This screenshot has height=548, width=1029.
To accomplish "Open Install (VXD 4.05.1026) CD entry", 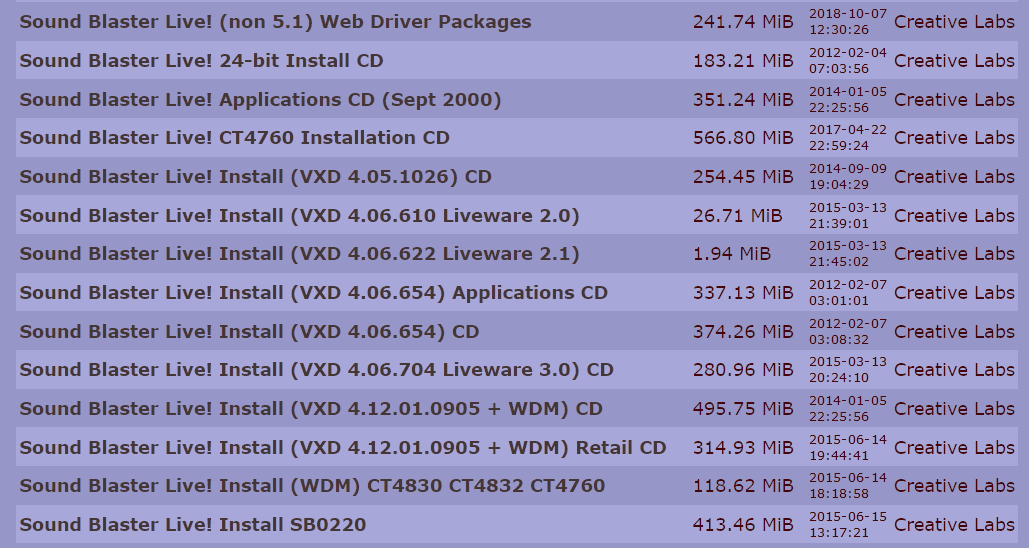I will [x=255, y=177].
